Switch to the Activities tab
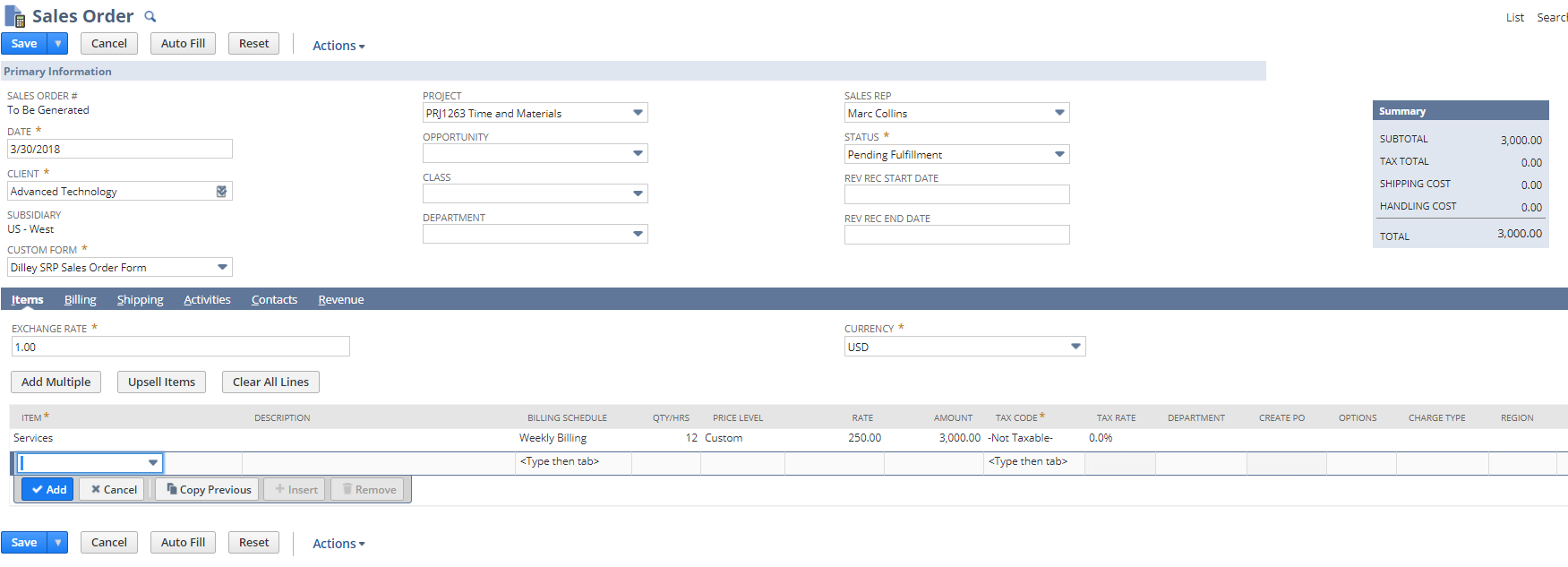Viewport: 1568px width, 567px height. click(207, 299)
